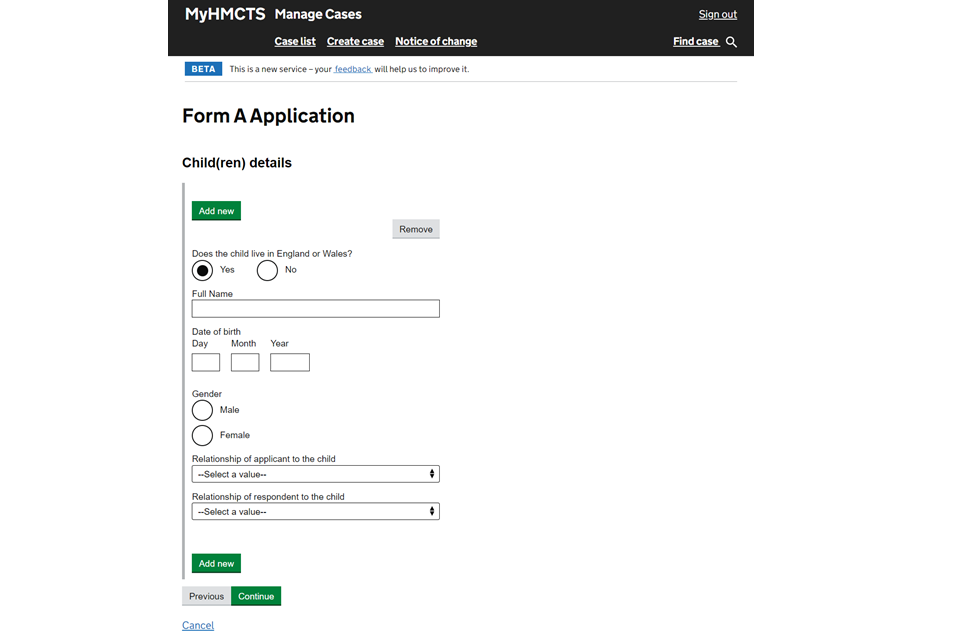
Task: Open Relationship of respondent to the child dropdown
Action: tap(315, 511)
